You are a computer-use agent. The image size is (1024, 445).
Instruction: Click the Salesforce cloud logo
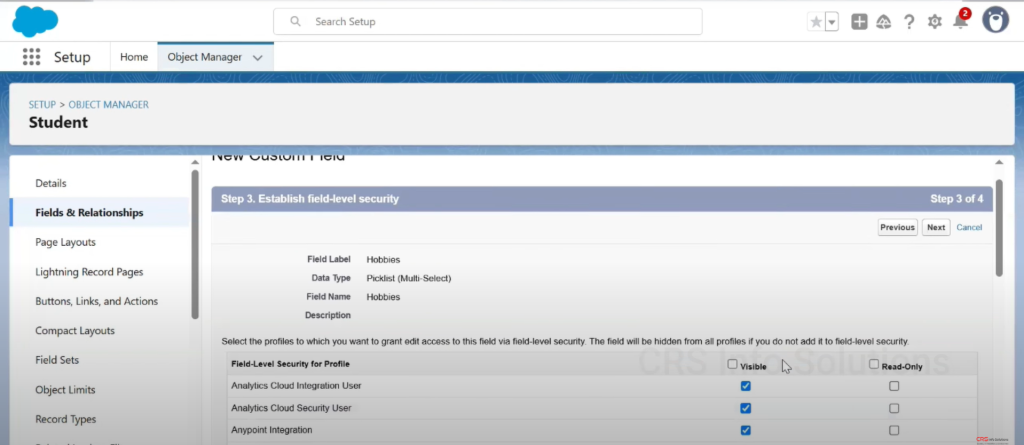pyautogui.click(x=35, y=20)
